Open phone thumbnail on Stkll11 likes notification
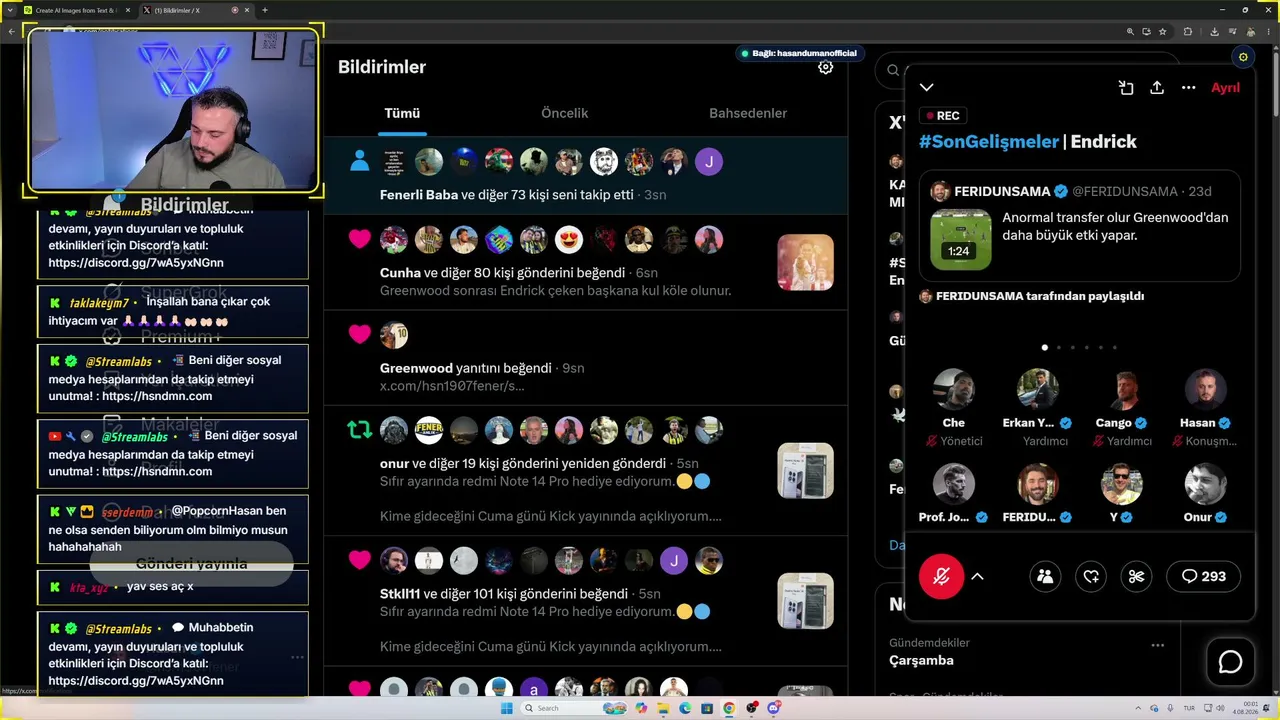 pyautogui.click(x=805, y=600)
